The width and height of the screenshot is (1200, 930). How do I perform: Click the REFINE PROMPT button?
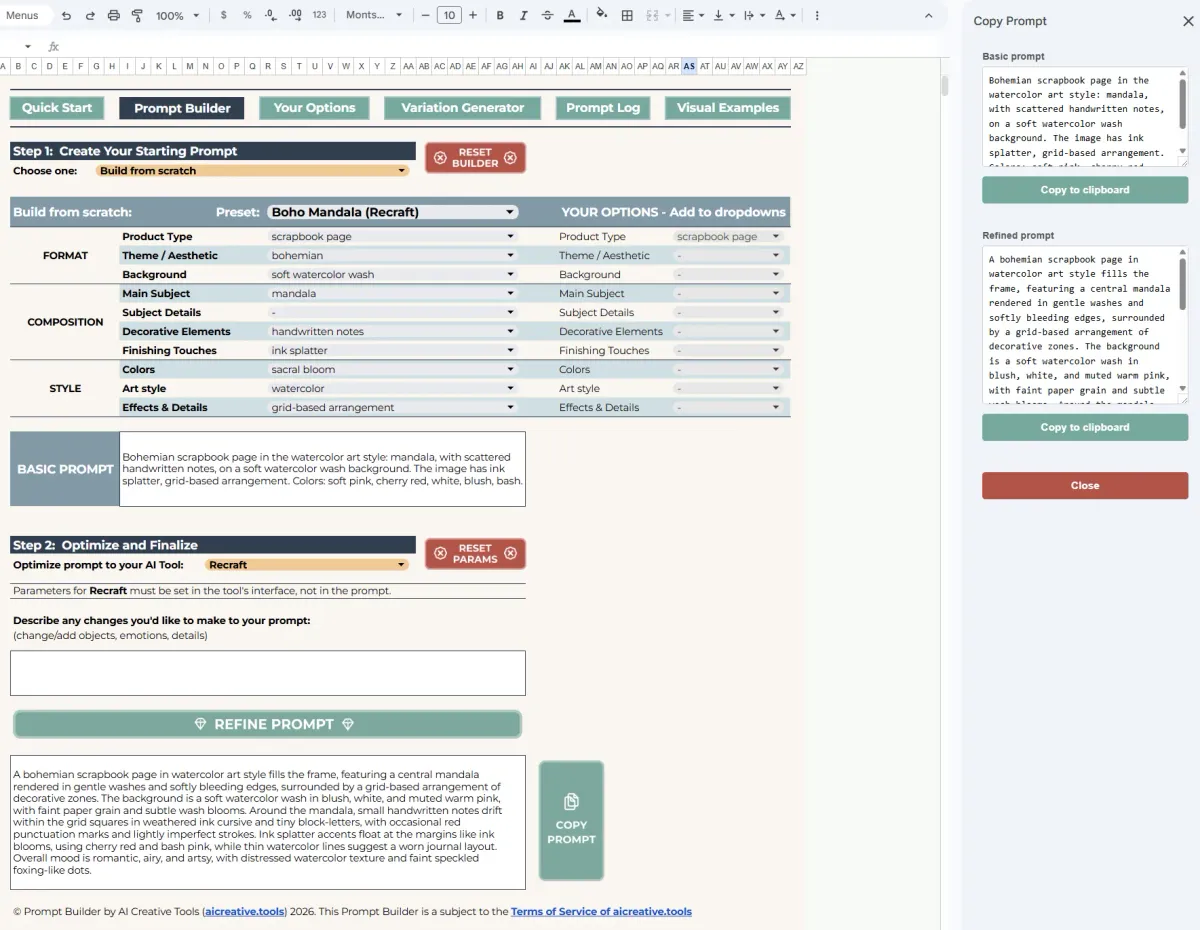point(267,724)
